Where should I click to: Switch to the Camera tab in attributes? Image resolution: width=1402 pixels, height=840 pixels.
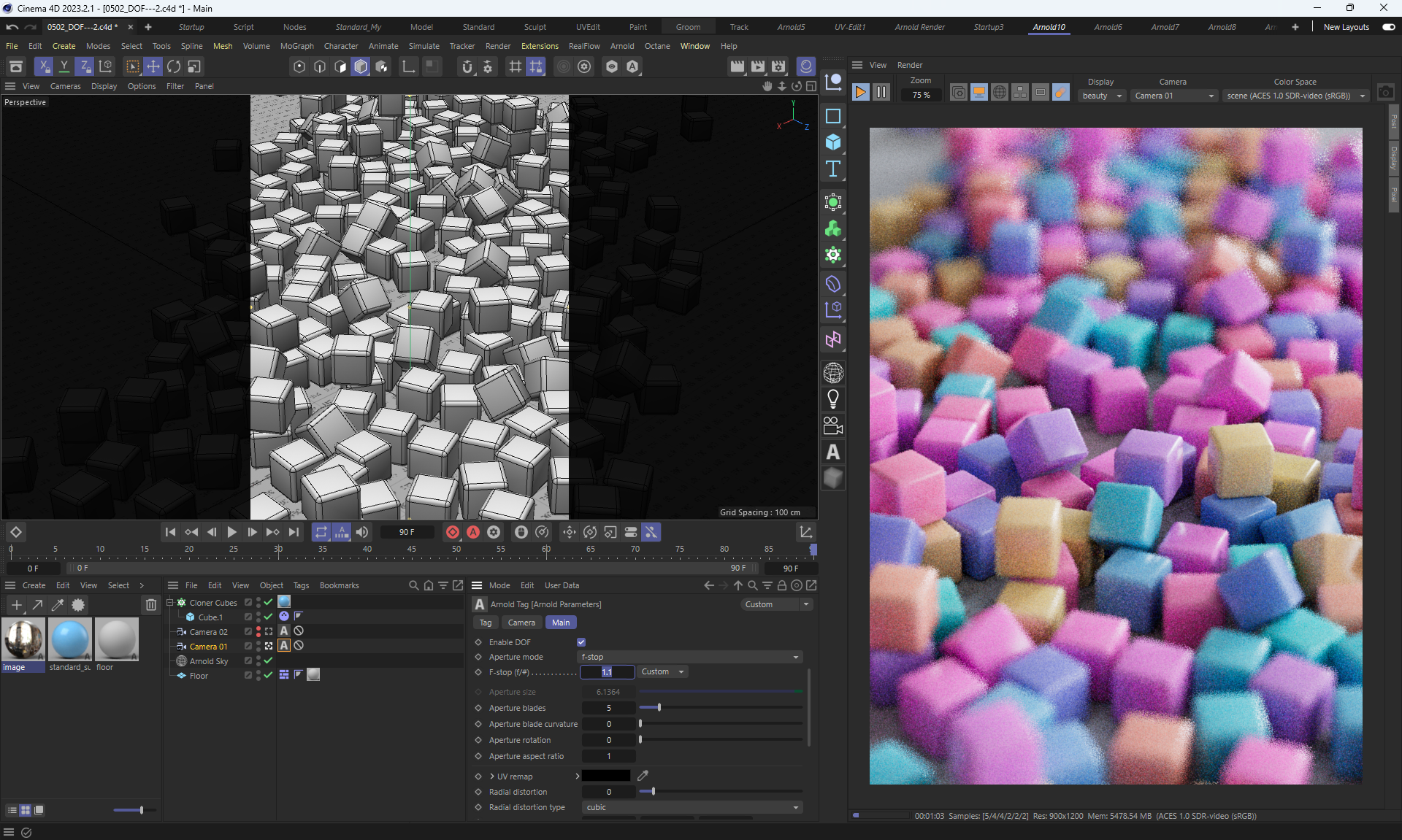pos(521,623)
